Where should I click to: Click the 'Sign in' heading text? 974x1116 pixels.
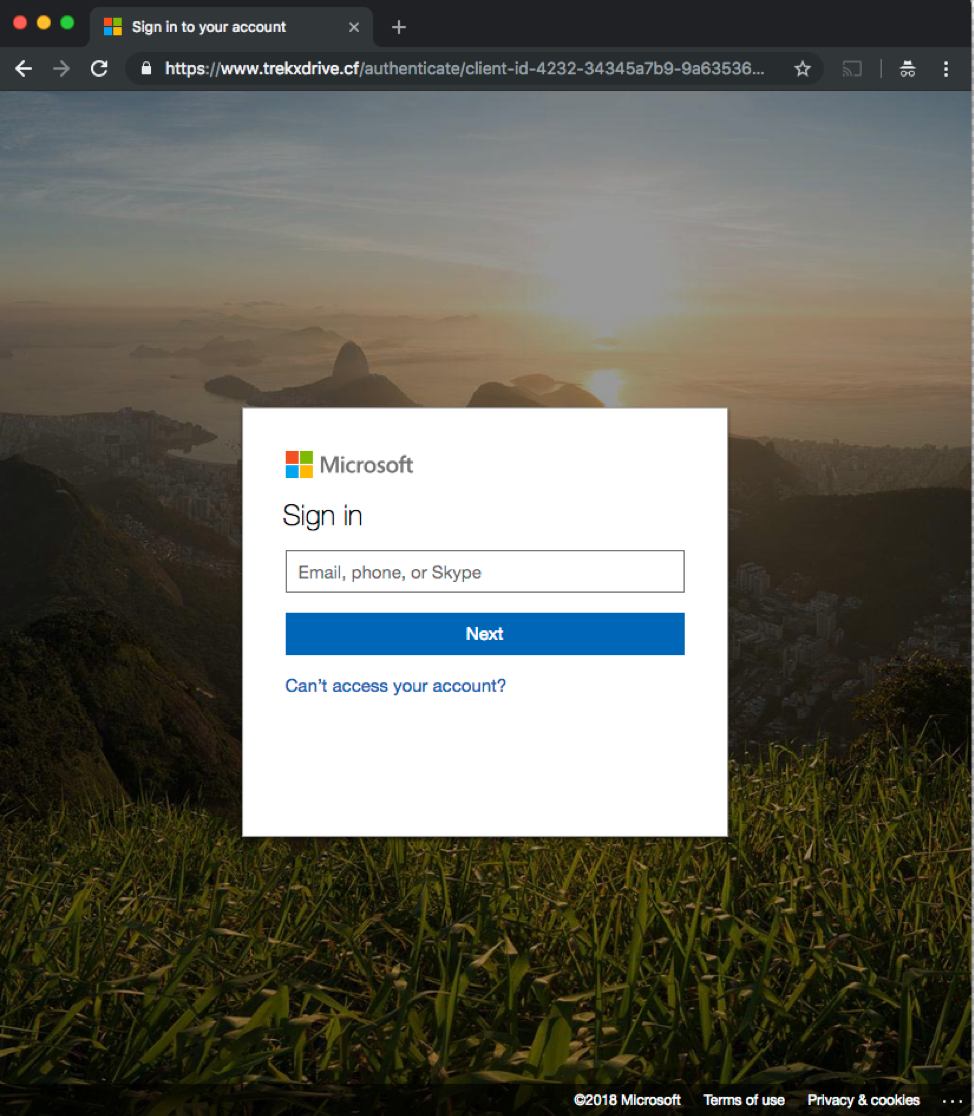[323, 515]
